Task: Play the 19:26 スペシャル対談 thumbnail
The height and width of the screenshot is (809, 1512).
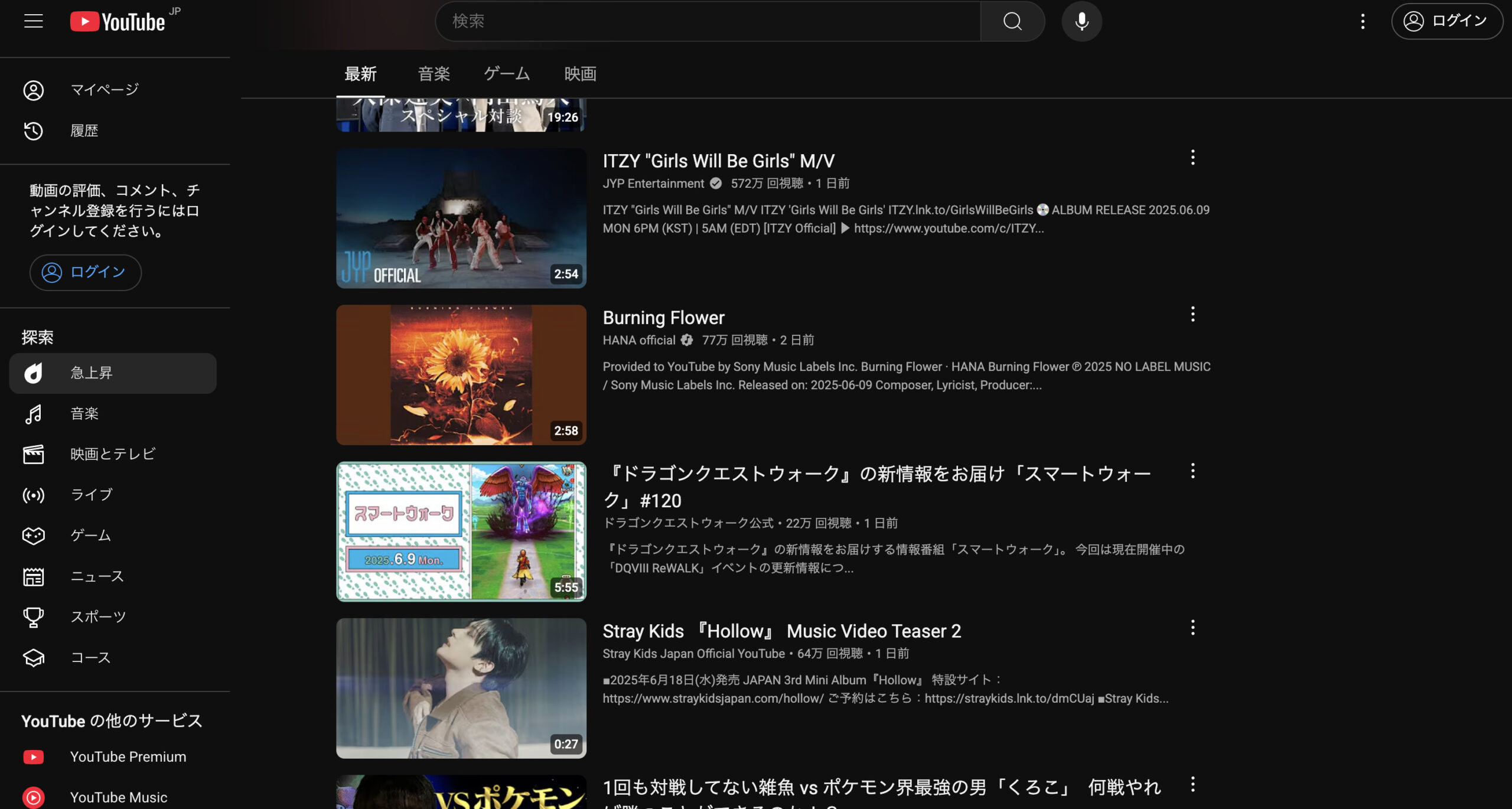Action: tap(461, 115)
